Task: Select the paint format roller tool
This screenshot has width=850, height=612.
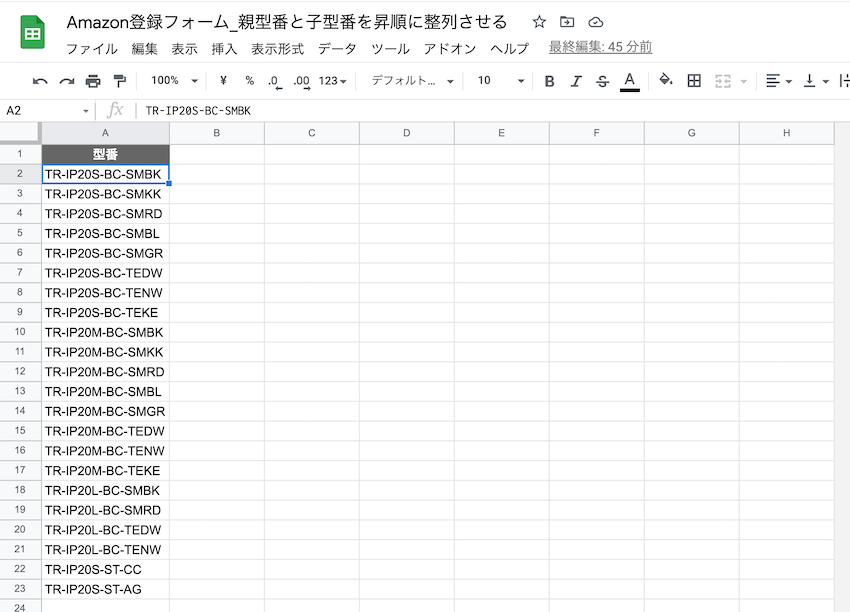Action: (120, 81)
